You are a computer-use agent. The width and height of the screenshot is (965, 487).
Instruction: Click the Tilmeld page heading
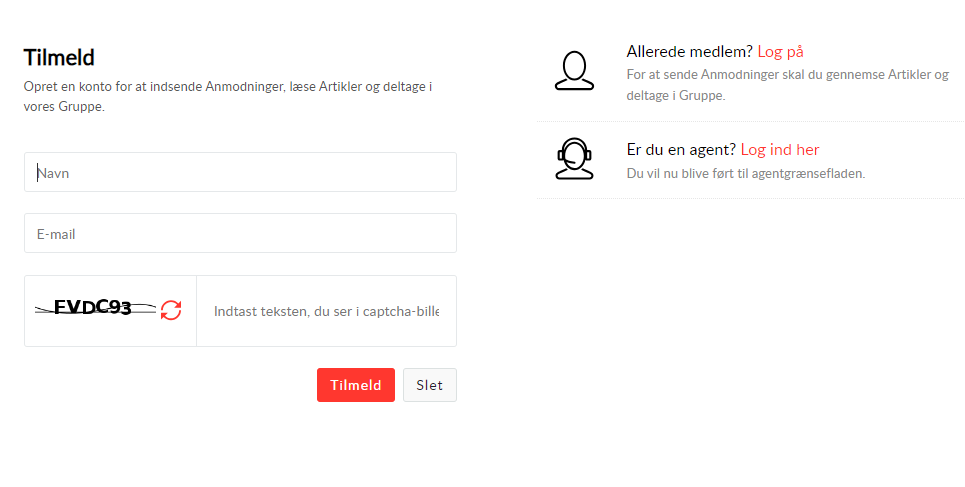click(x=59, y=58)
